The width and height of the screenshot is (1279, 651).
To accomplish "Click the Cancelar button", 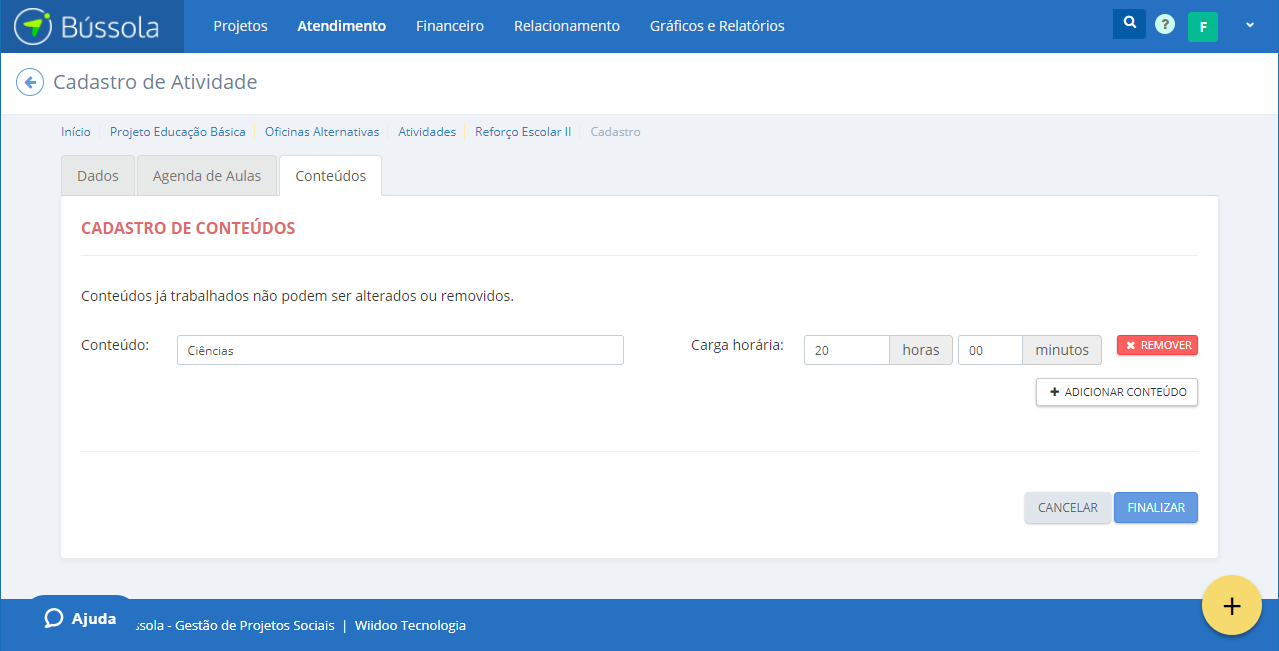I will (x=1067, y=508).
